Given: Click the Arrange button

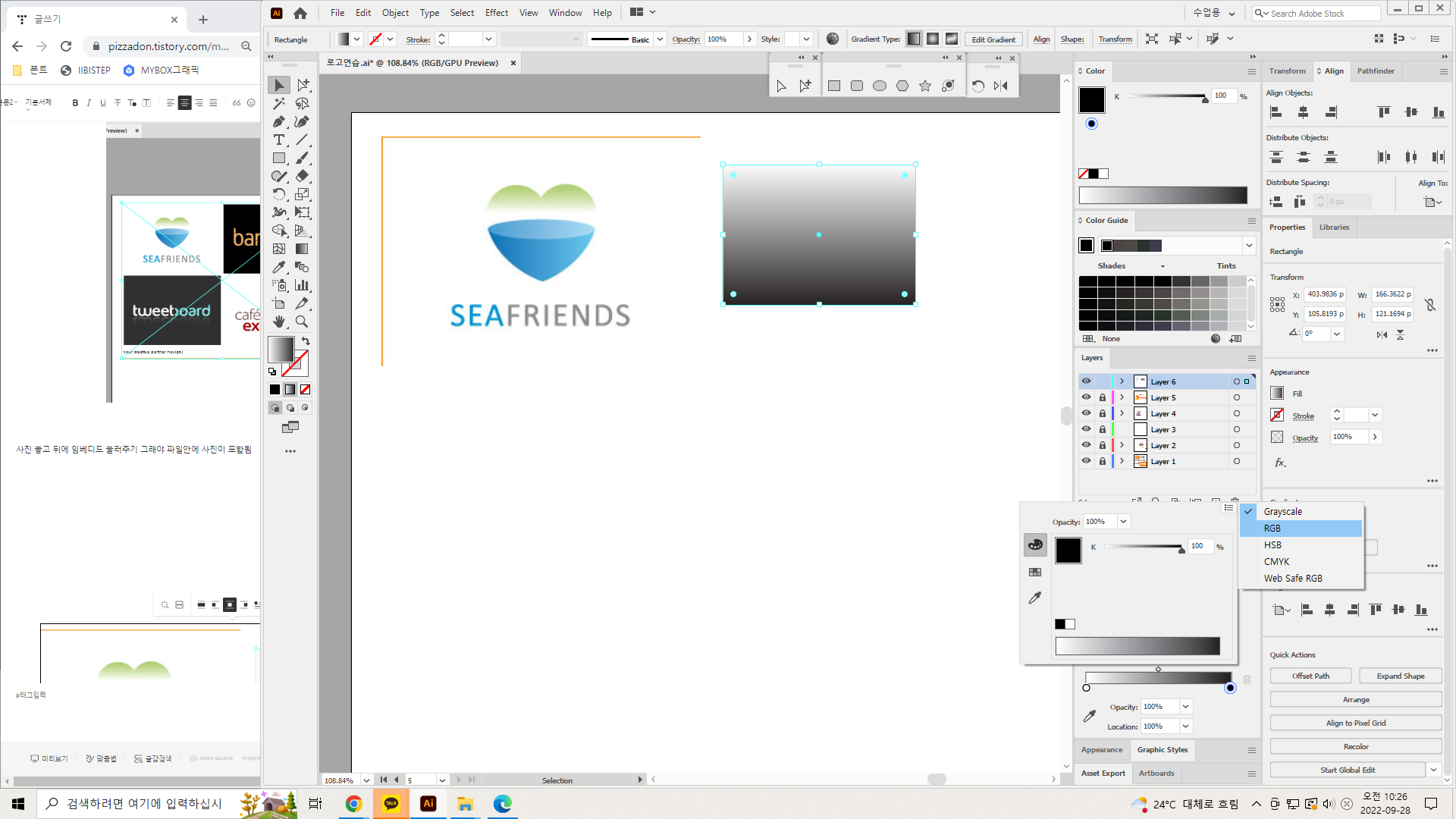Looking at the screenshot, I should click(x=1356, y=699).
